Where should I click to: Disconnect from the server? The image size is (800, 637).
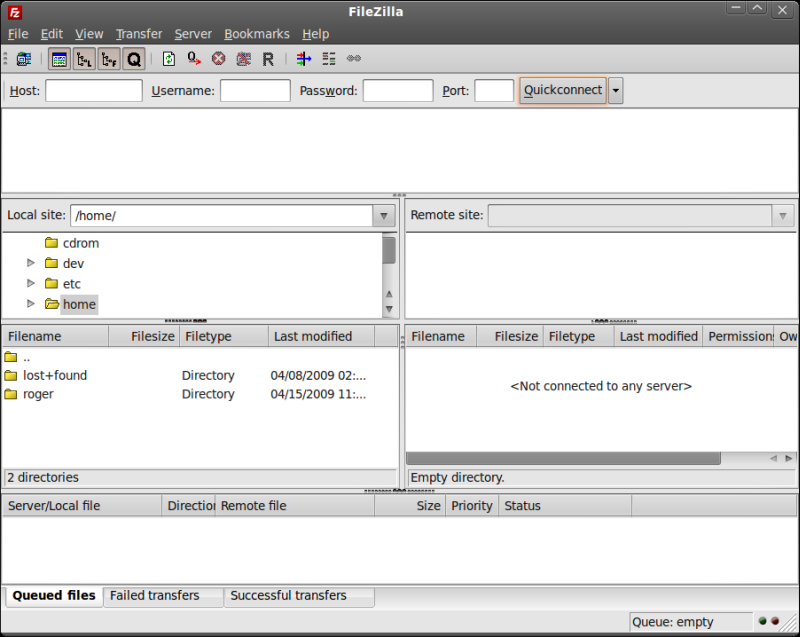coord(243,58)
